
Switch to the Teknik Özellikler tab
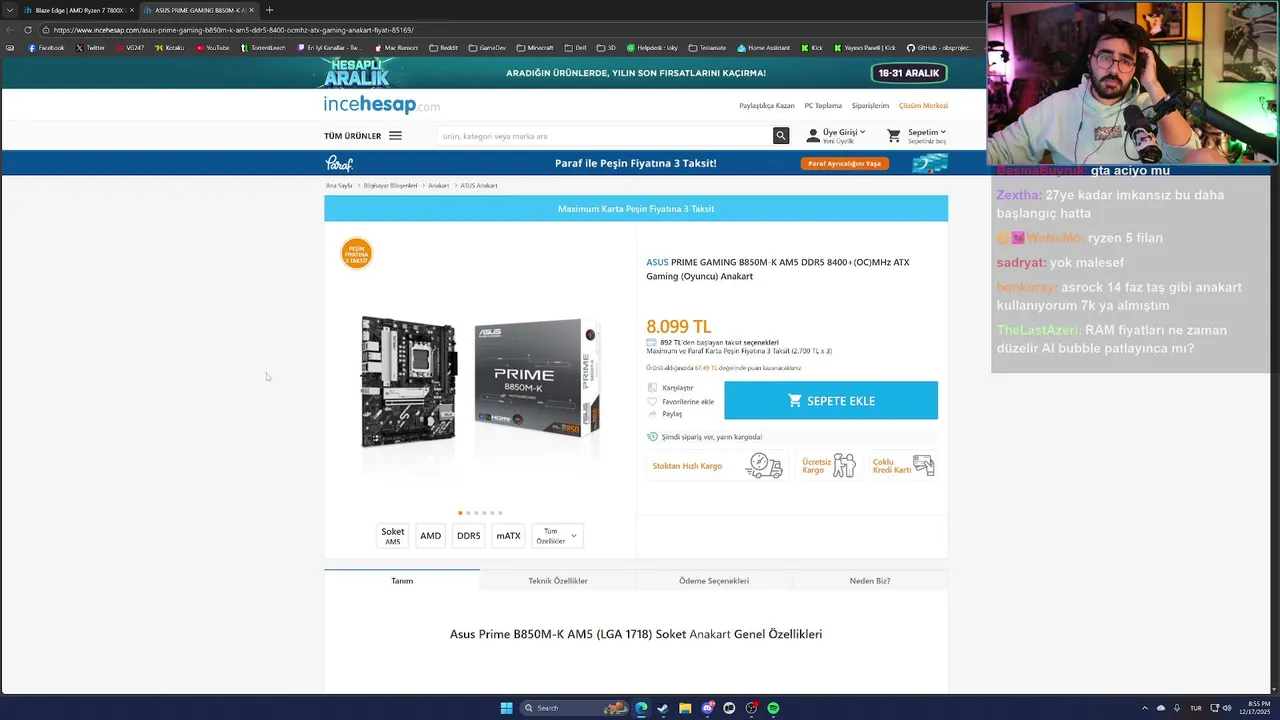click(558, 580)
